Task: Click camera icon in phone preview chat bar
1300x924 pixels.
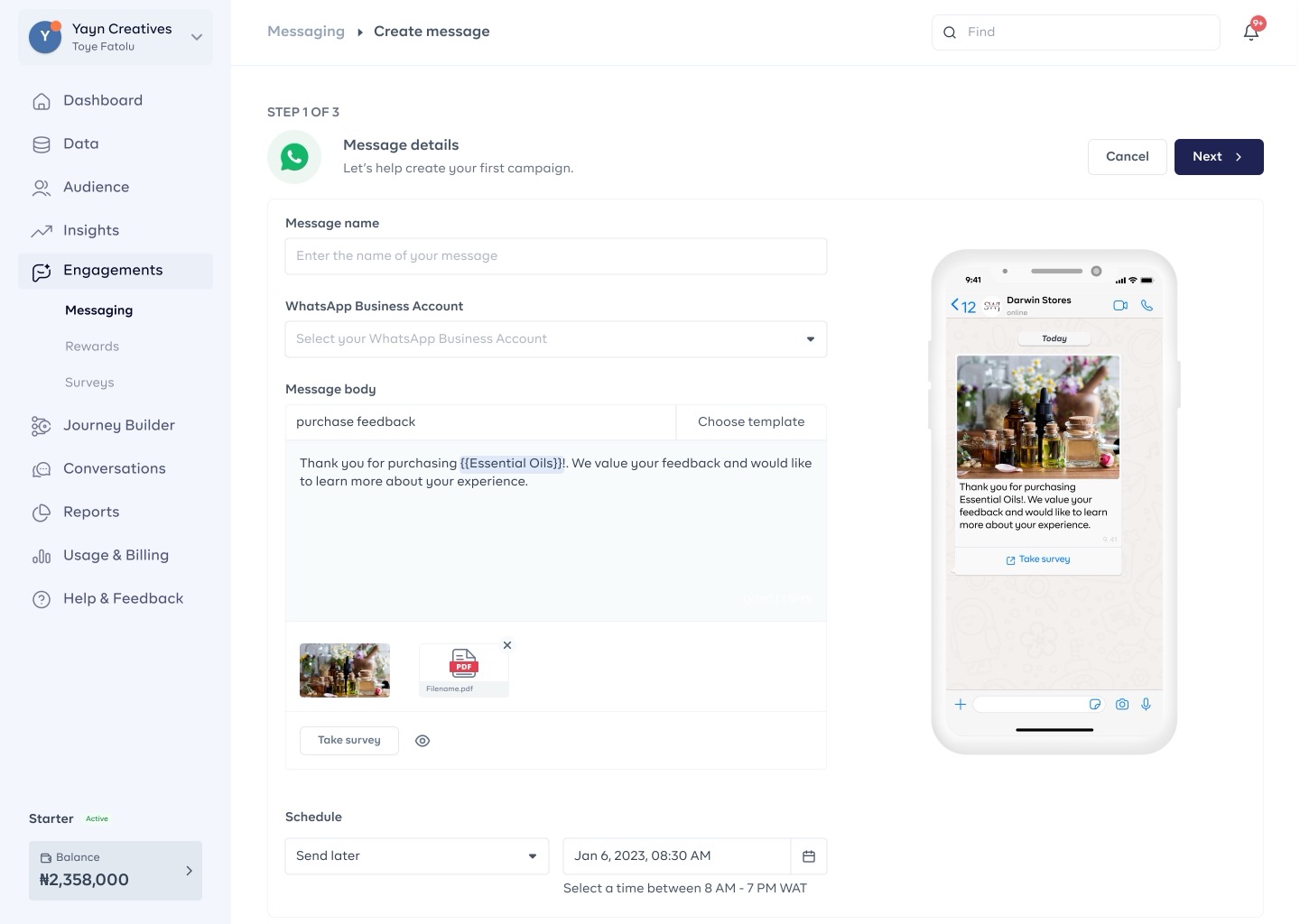Action: (1122, 705)
